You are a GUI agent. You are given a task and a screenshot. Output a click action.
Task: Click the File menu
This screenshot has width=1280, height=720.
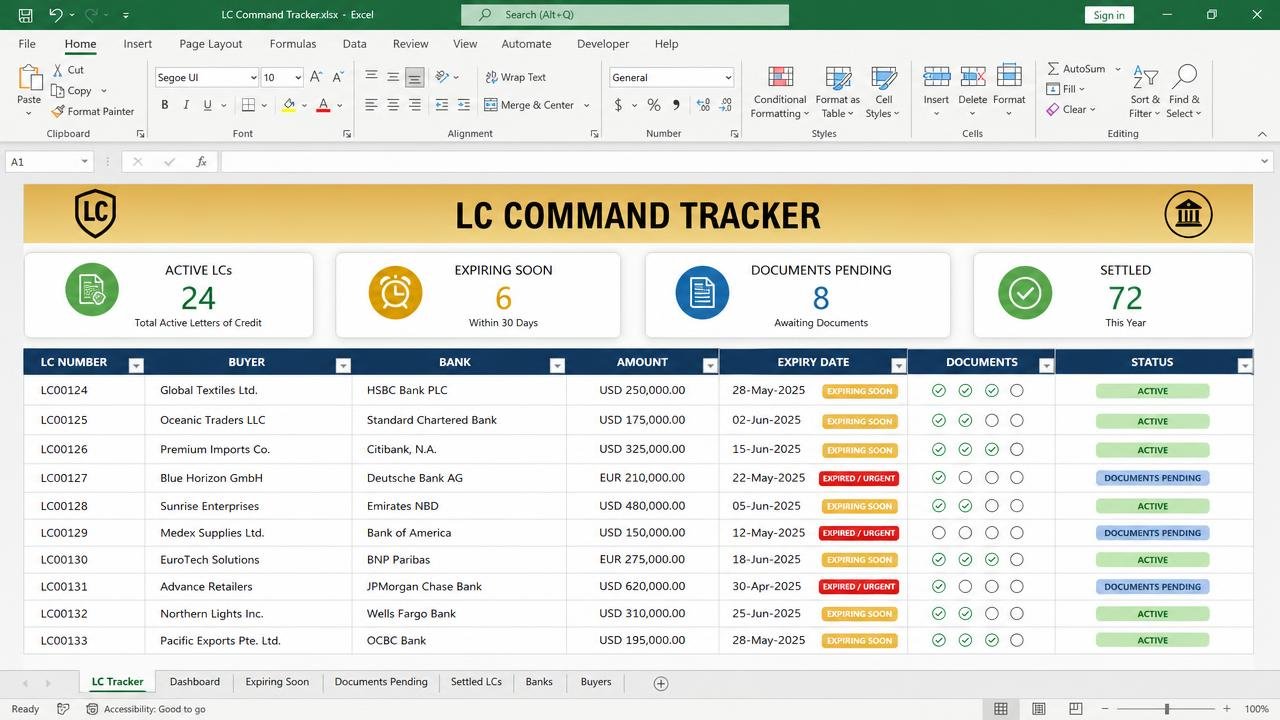coord(27,44)
